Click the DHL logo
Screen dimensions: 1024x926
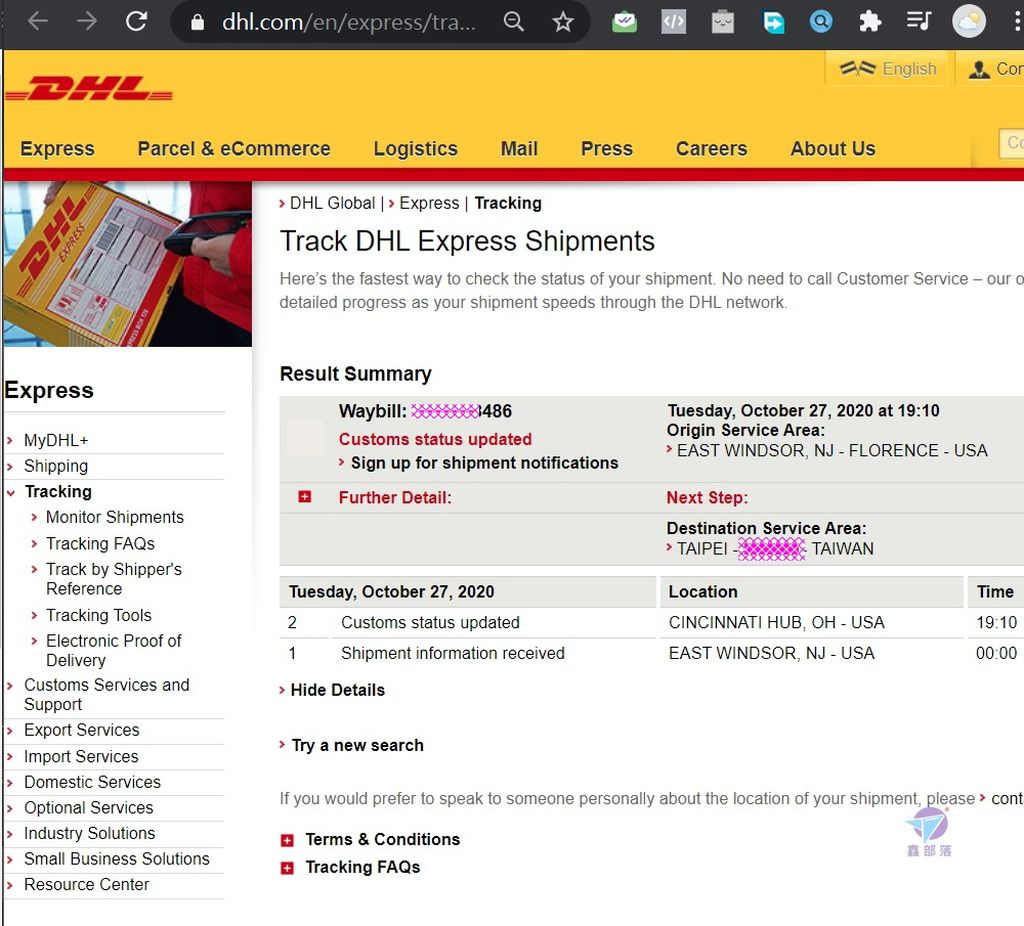pos(89,89)
